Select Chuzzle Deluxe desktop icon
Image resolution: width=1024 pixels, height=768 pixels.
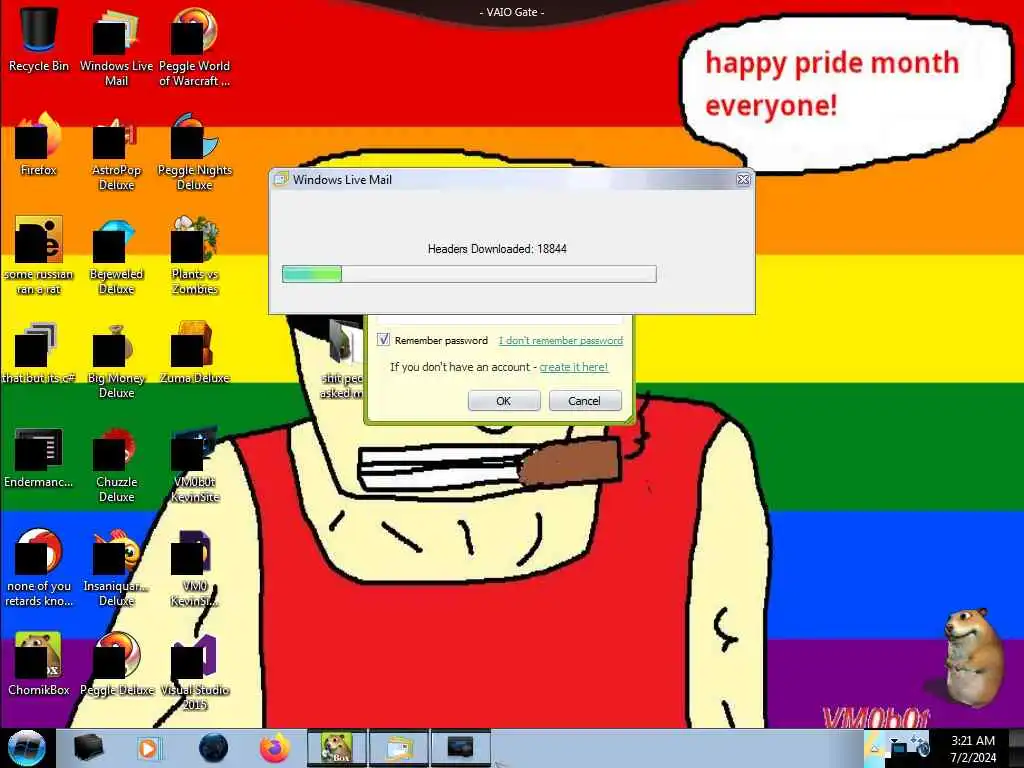point(116,464)
